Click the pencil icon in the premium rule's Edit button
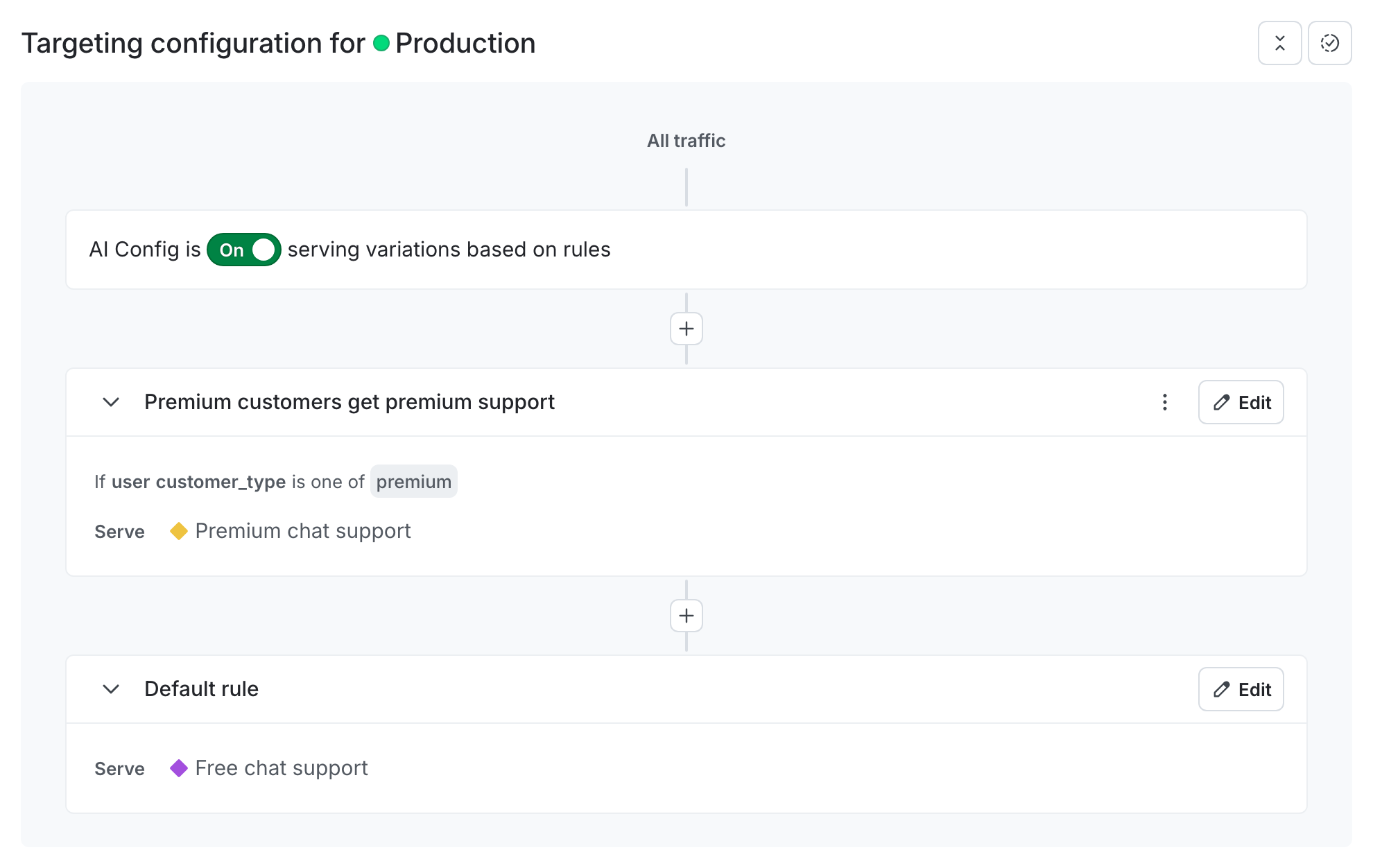The width and height of the screenshot is (1373, 868). point(1220,402)
